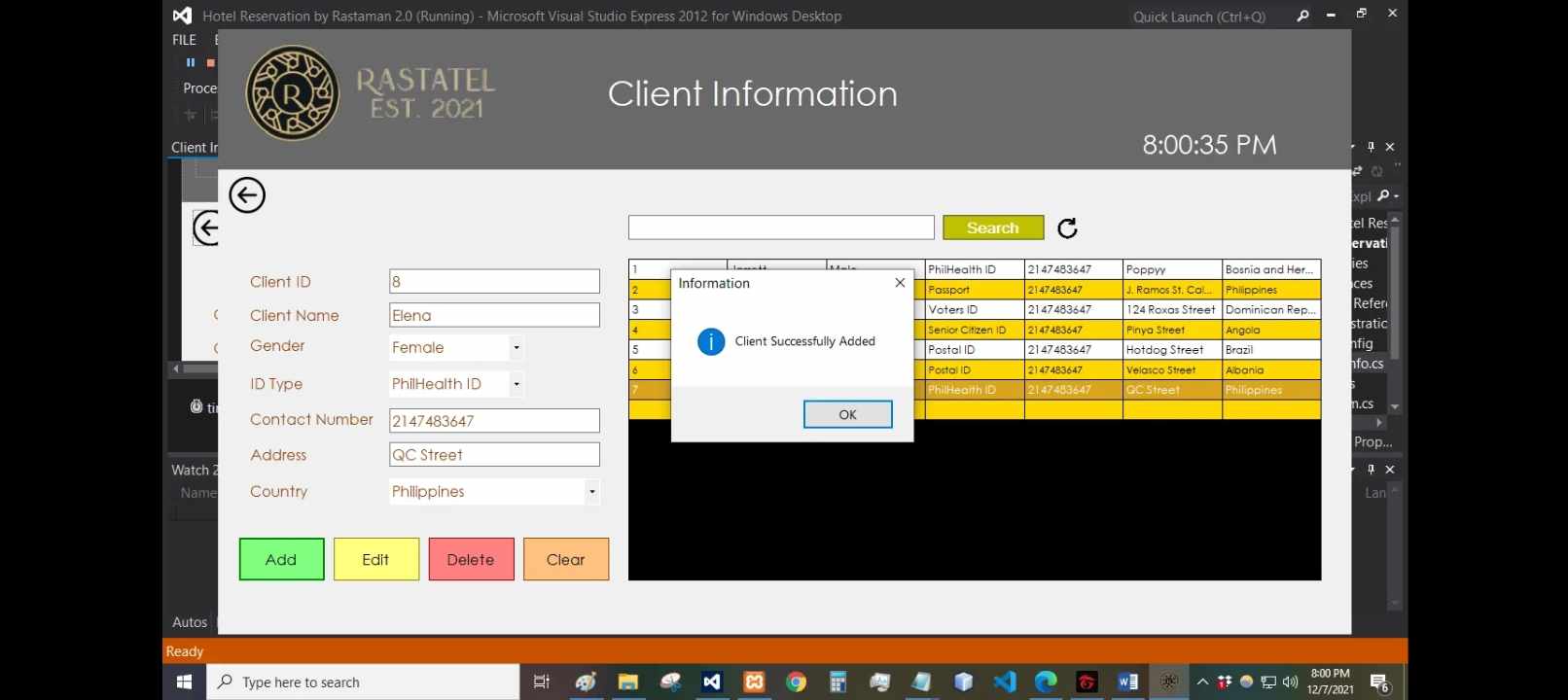Viewport: 1568px width, 700px height.
Task: Open the ID Type dropdown
Action: [517, 384]
